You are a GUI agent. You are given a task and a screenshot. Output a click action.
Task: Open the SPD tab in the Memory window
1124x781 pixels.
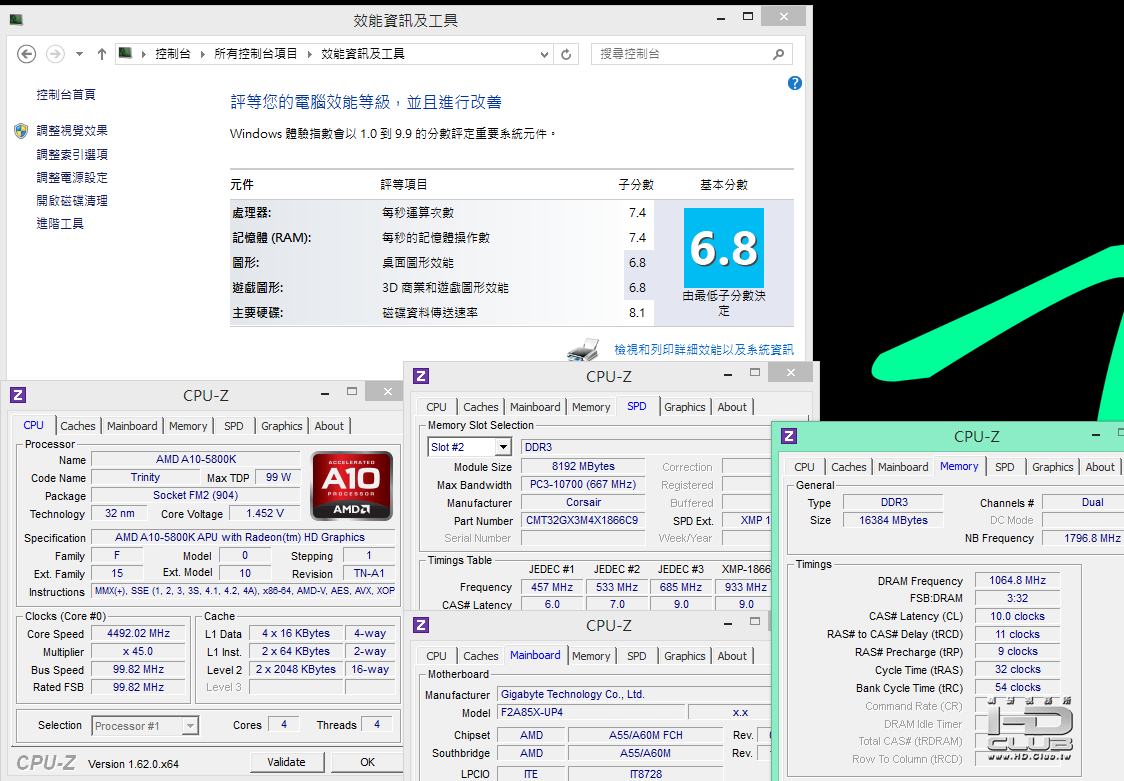1004,467
